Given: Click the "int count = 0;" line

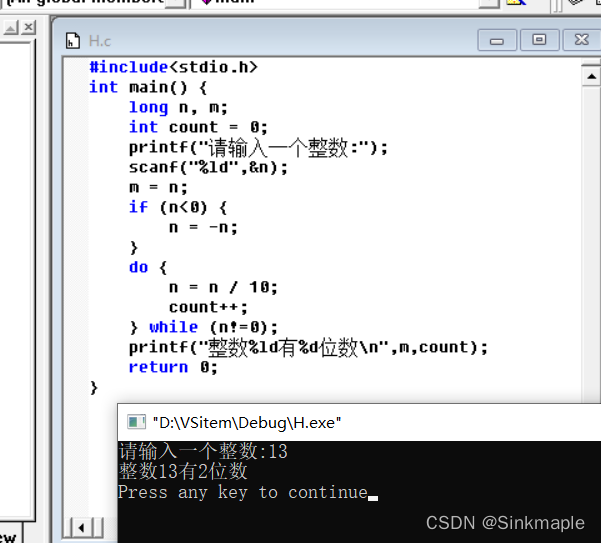Looking at the screenshot, I should point(198,127).
